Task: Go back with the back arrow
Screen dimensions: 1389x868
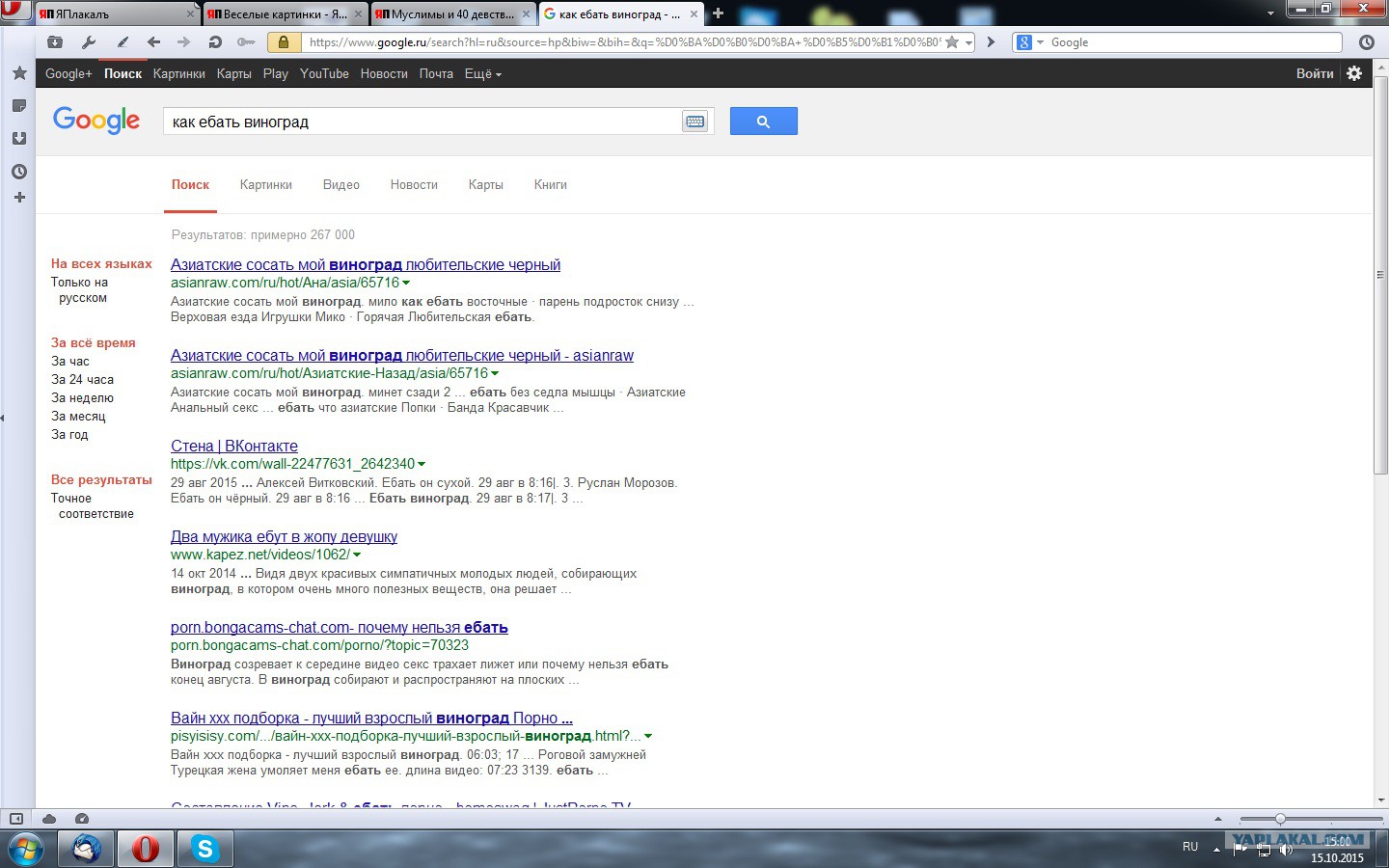Action: click(153, 42)
